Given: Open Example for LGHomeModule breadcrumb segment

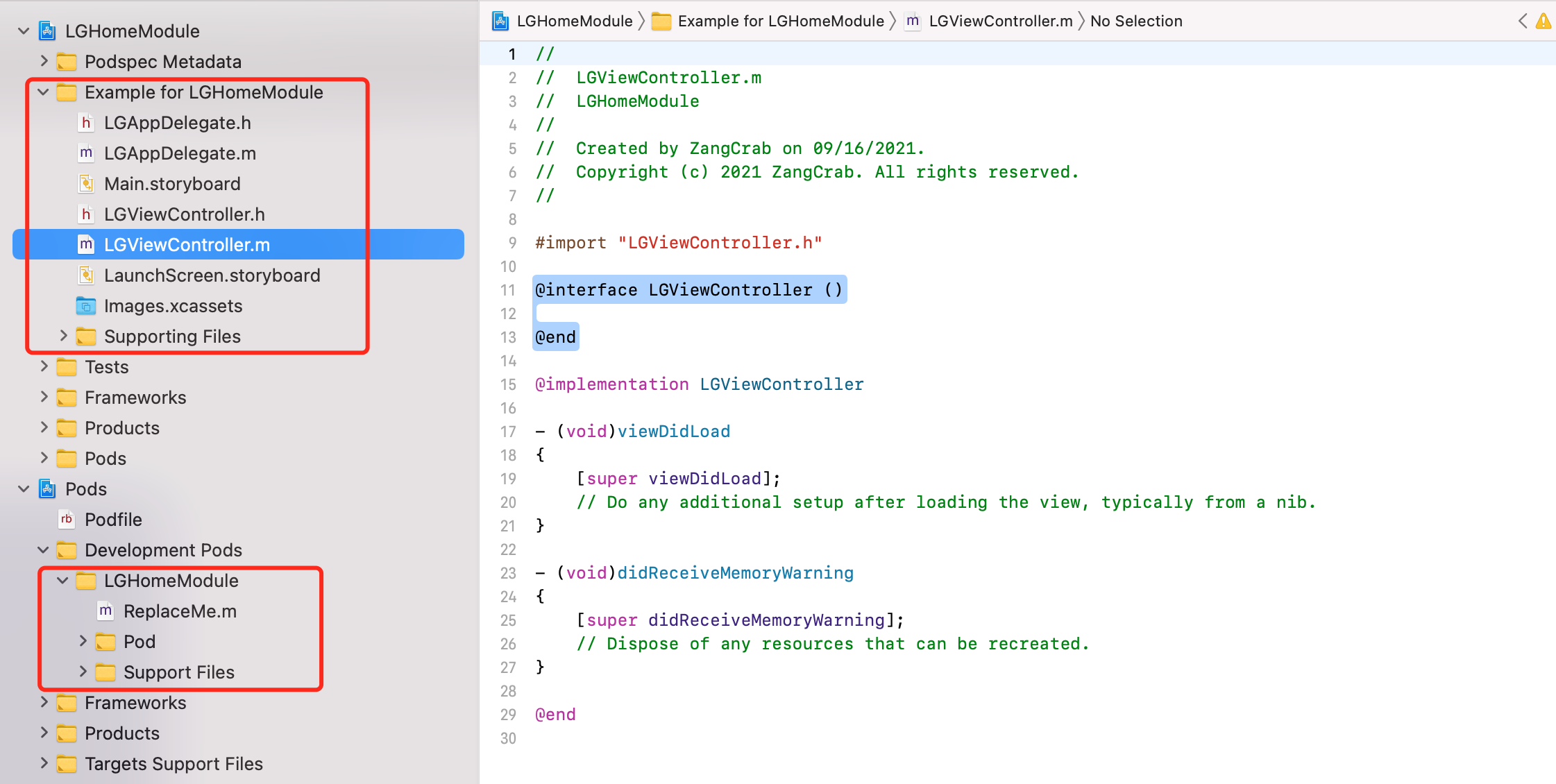Looking at the screenshot, I should pos(781,22).
